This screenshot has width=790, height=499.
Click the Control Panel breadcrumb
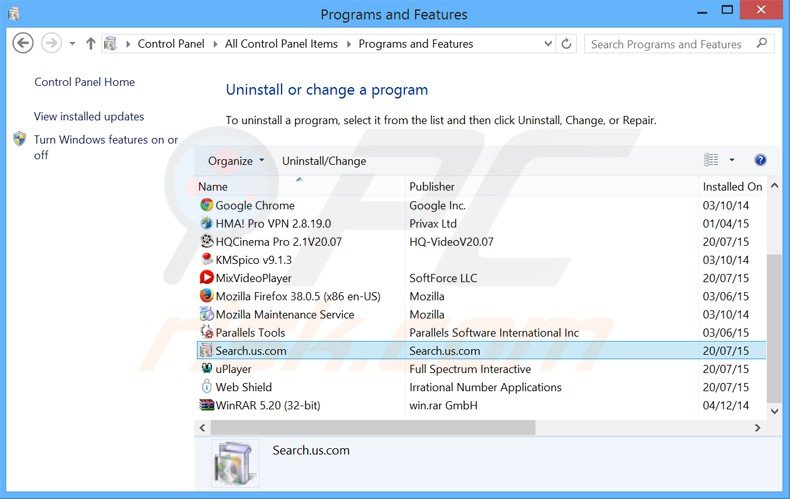point(171,44)
